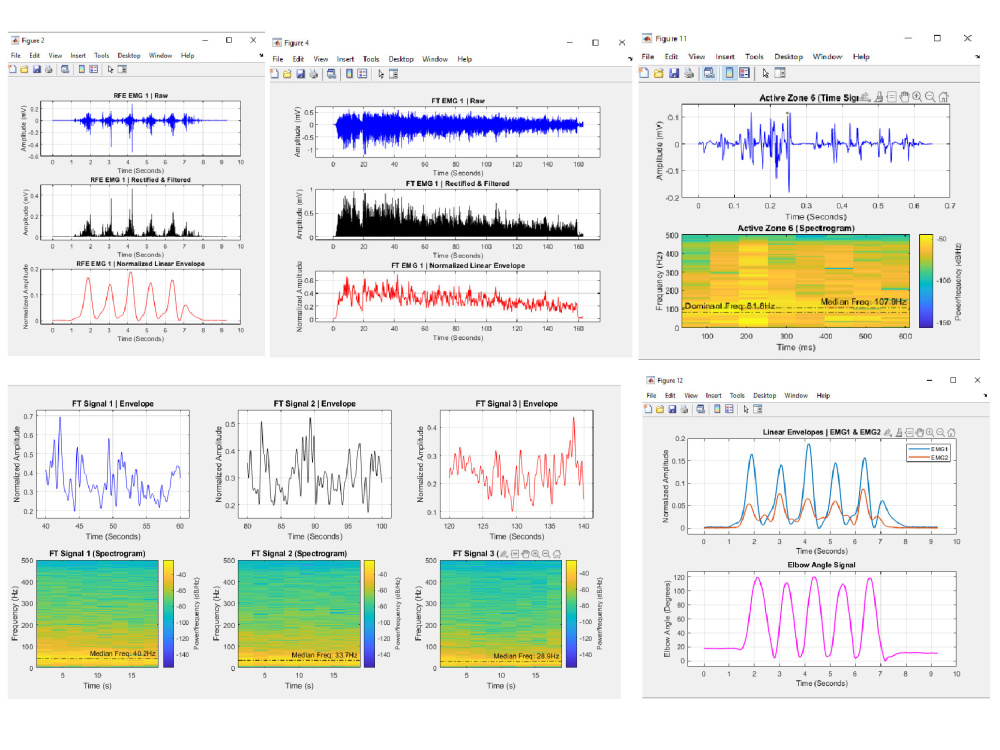
Task: Select data tips icon above Active Zone 6 plot
Action: point(892,97)
